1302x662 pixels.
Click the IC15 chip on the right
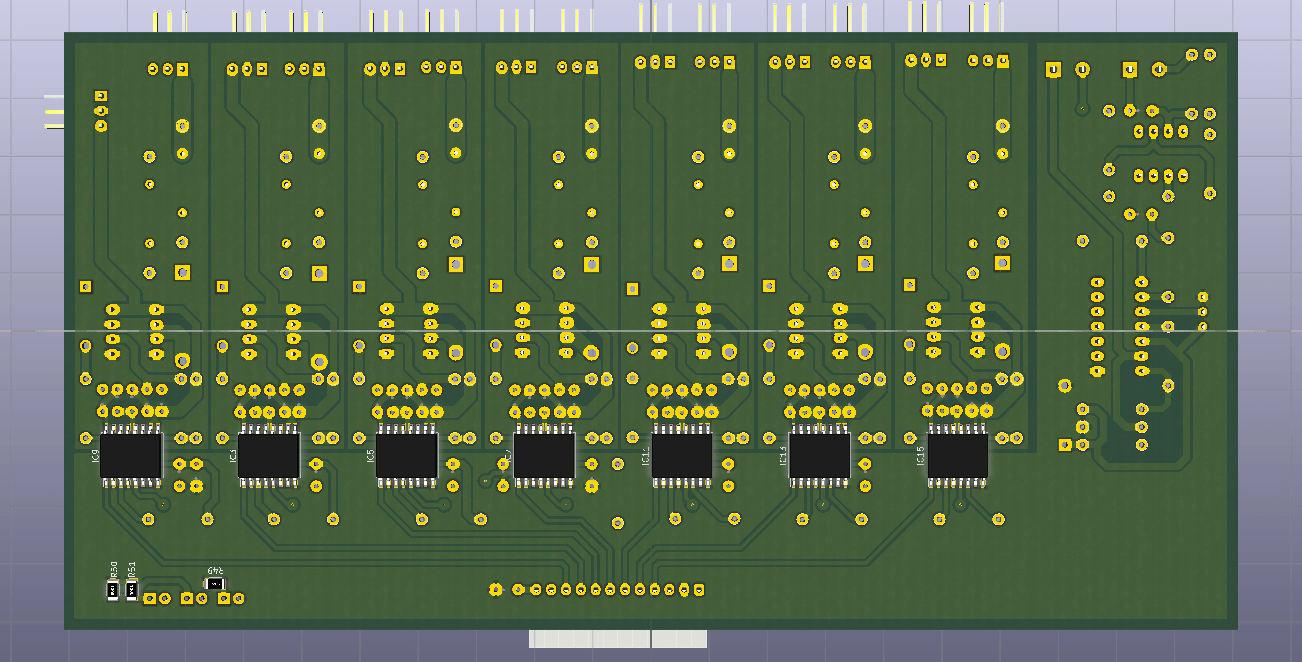(x=958, y=455)
